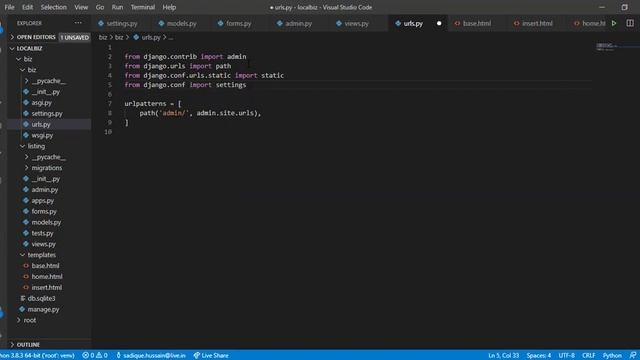This screenshot has width=640, height=360.
Task: Collapse the listing folder
Action: tap(22, 146)
